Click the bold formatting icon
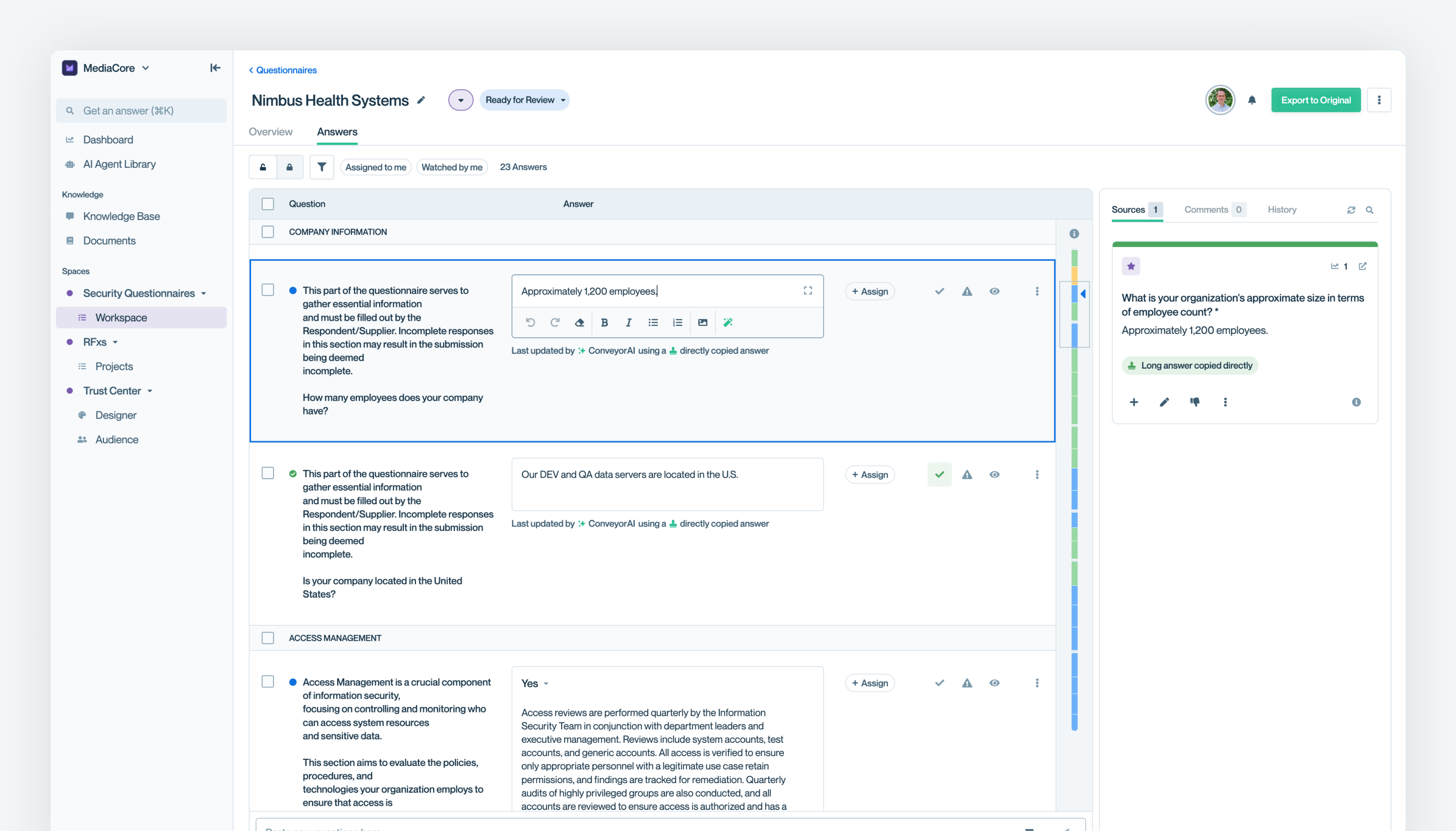 pyautogui.click(x=604, y=322)
